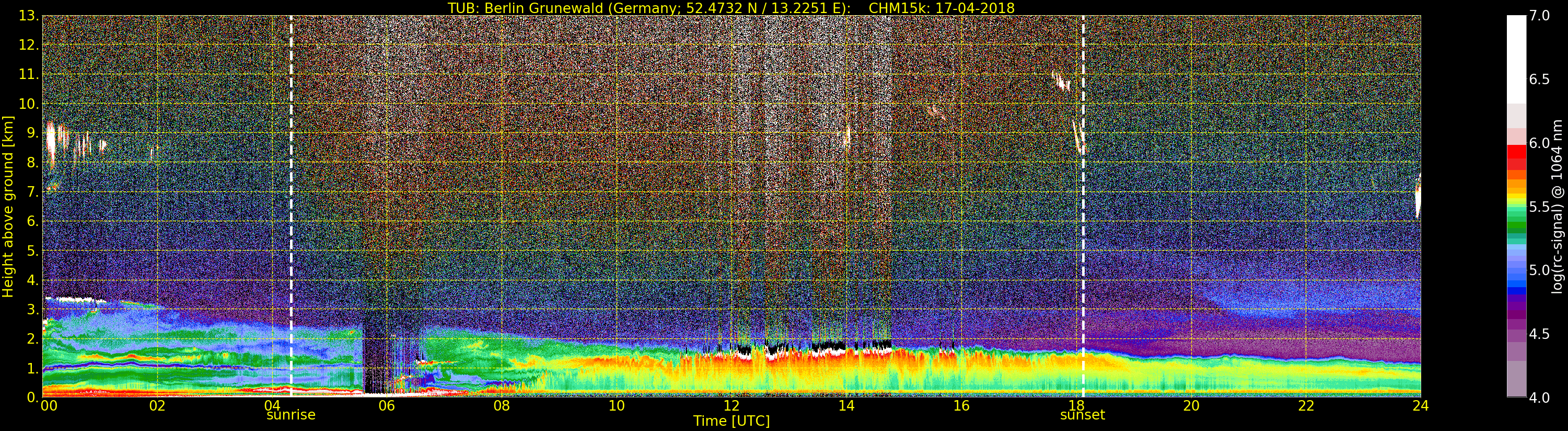This screenshot has height=431, width=1568.
Task: Click the "02" time axis tick label
Action: [x=158, y=406]
